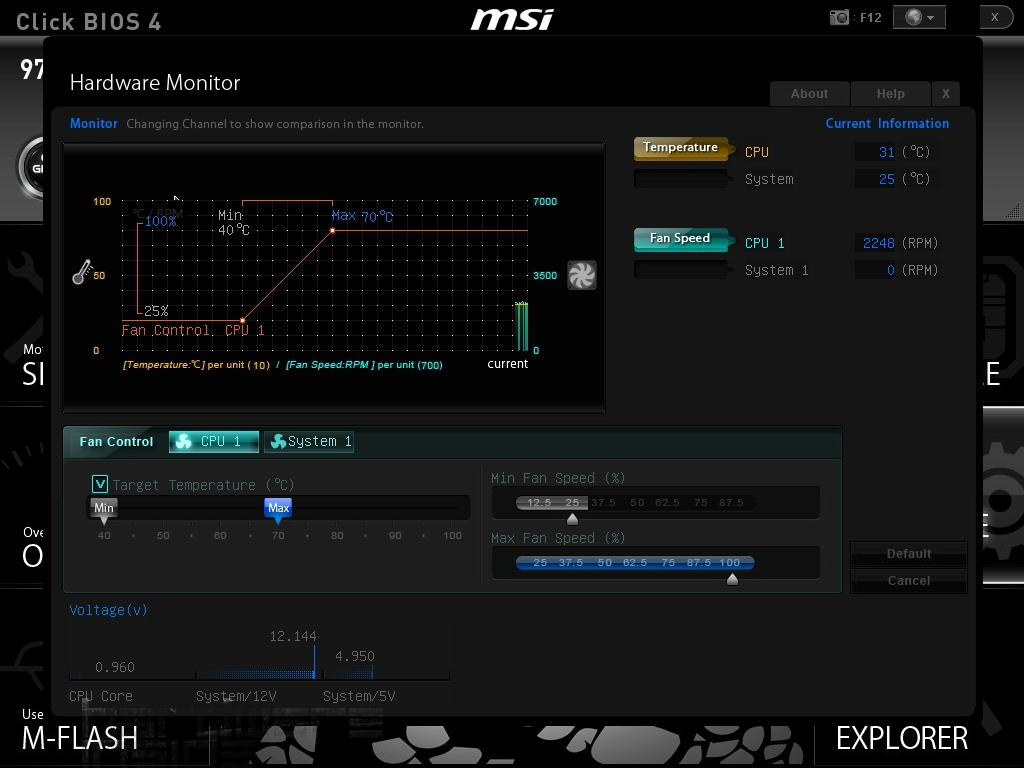
Task: Close the Hardware Monitor panel
Action: pyautogui.click(x=945, y=93)
